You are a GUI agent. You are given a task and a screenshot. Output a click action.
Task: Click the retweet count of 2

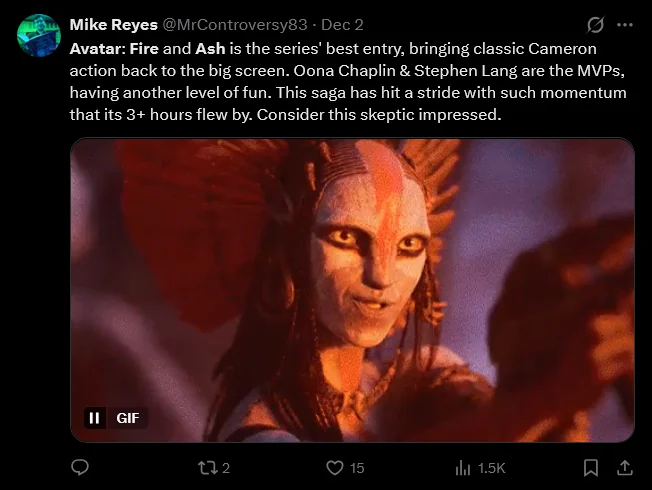point(226,468)
